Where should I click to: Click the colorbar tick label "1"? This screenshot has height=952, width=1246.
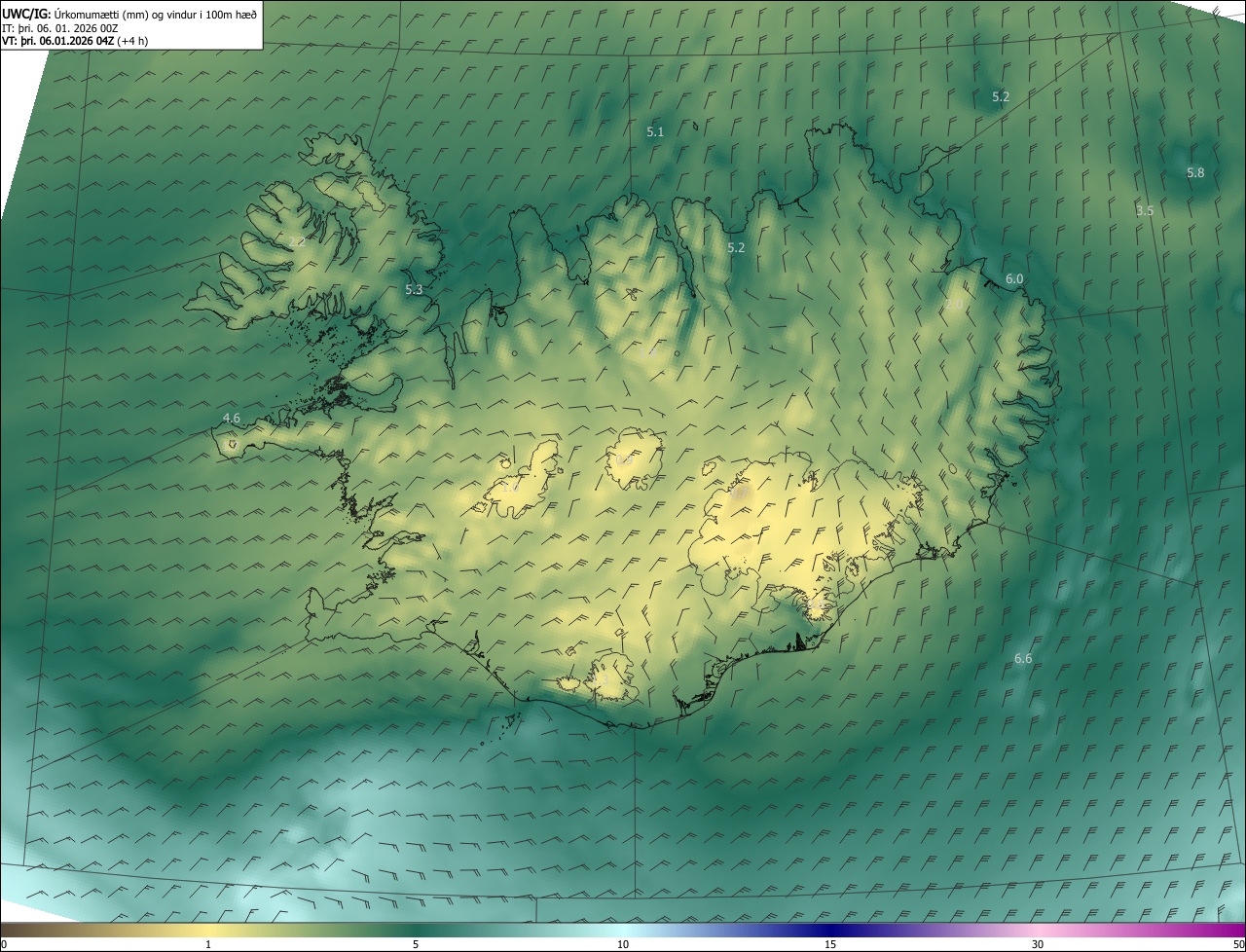click(208, 944)
